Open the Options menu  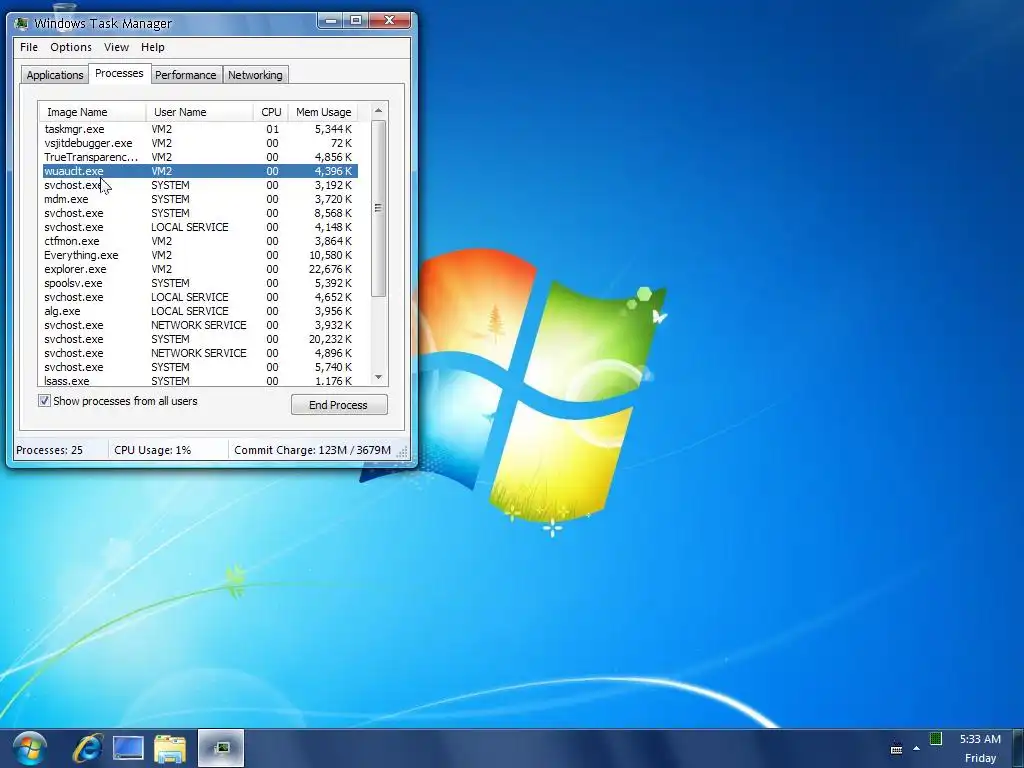point(71,47)
